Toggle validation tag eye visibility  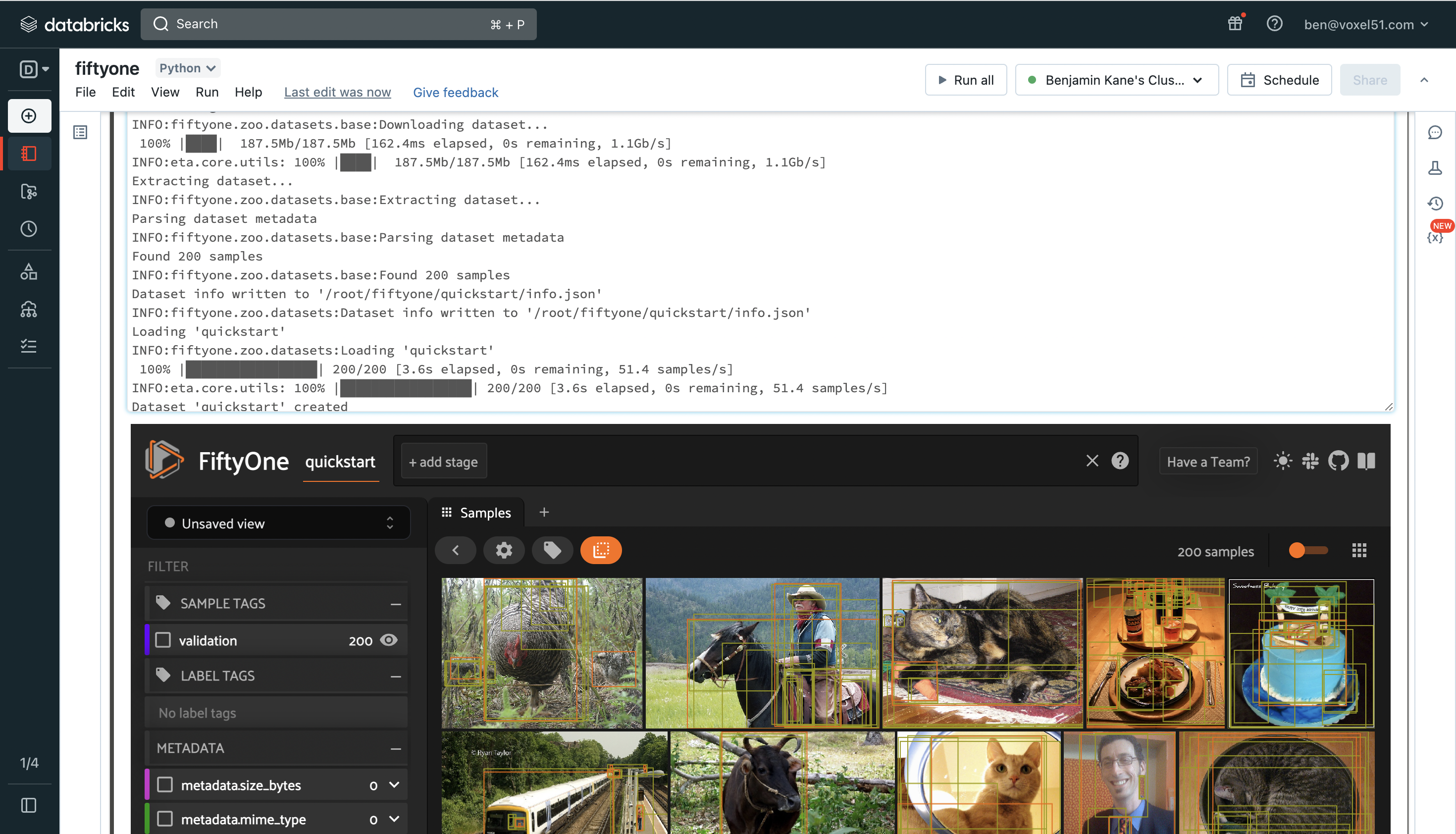click(389, 640)
